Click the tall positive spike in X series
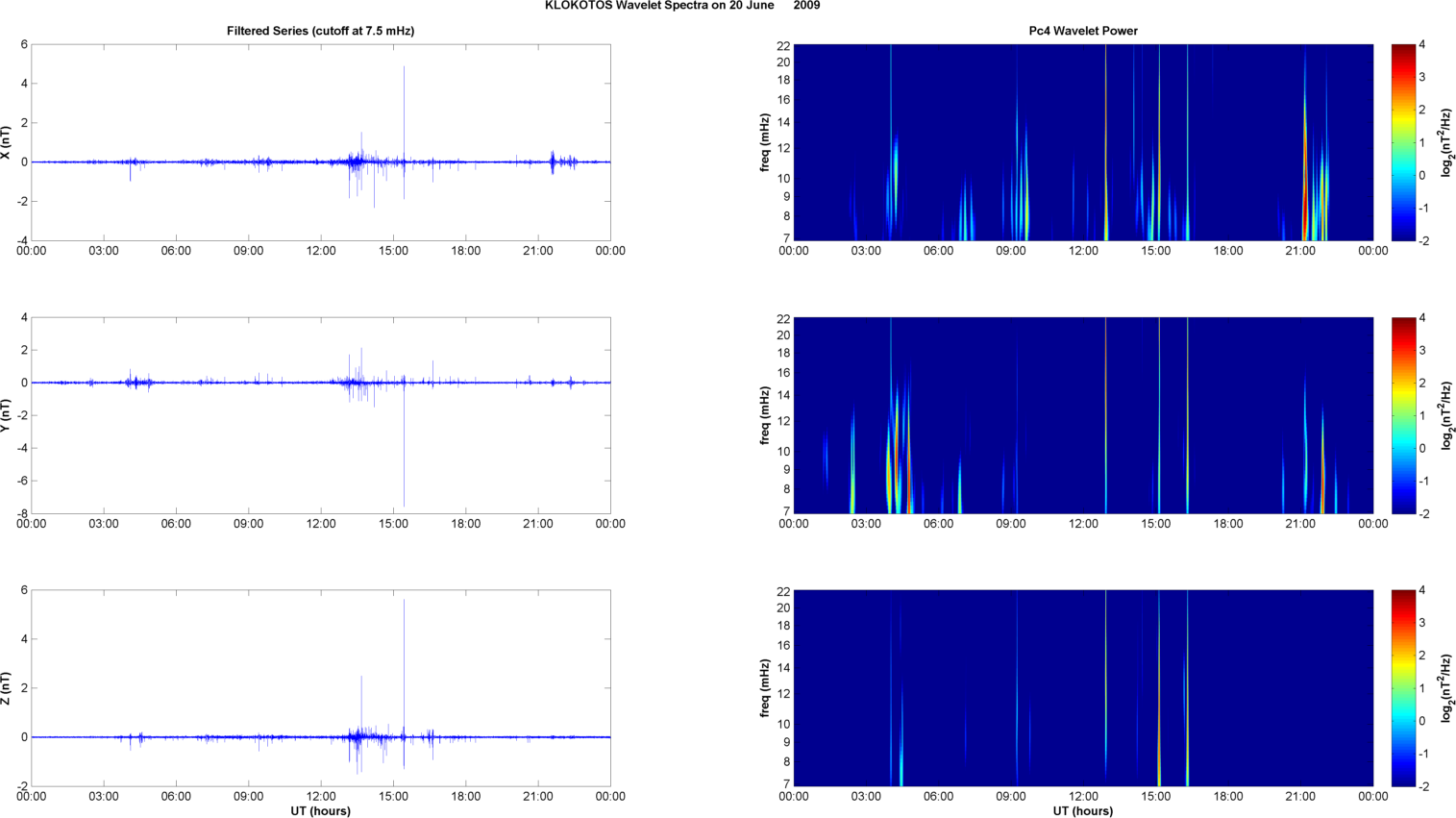This screenshot has width=1456, height=818. click(404, 96)
